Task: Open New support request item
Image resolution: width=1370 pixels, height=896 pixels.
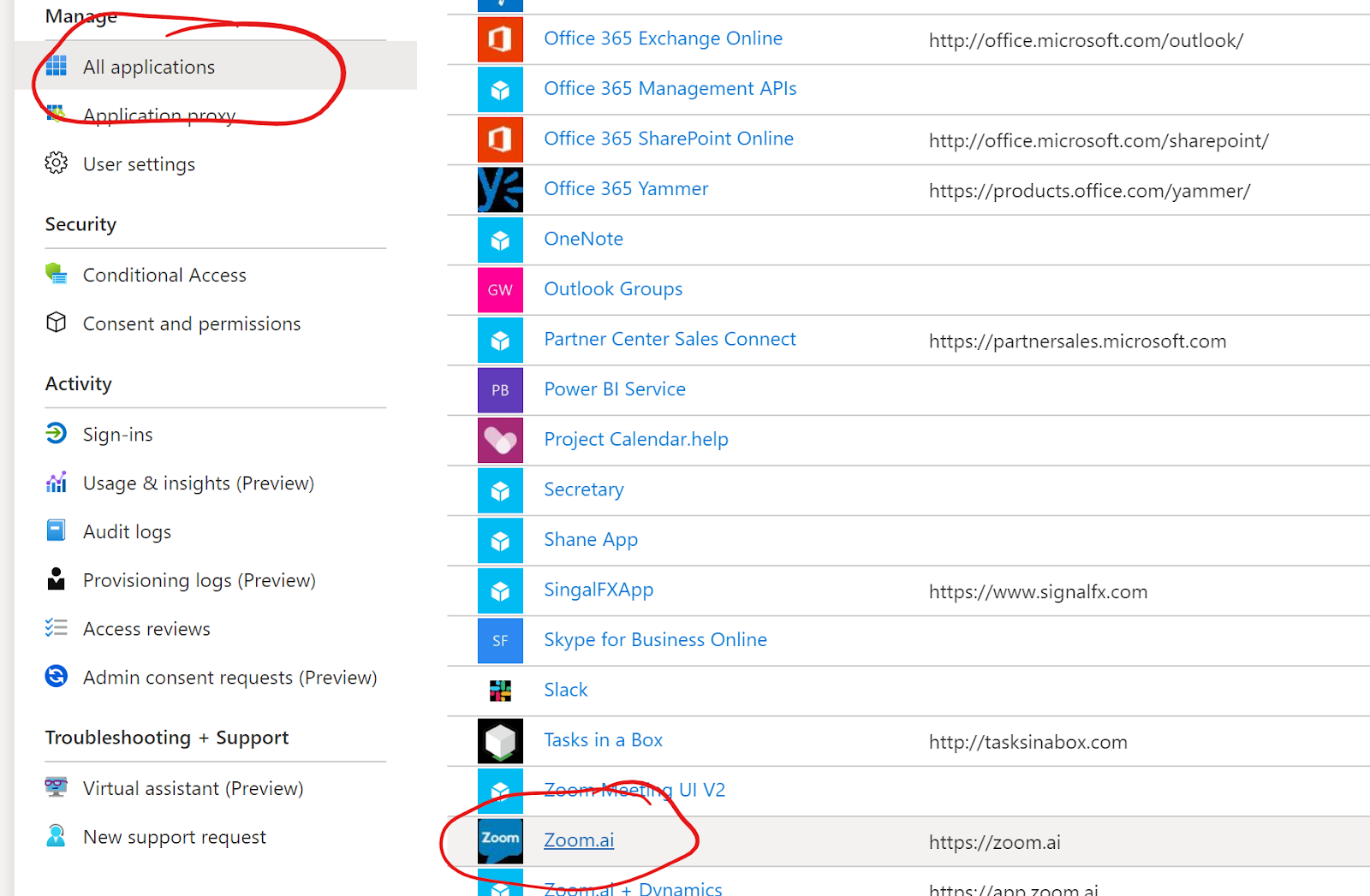Action: 175,837
